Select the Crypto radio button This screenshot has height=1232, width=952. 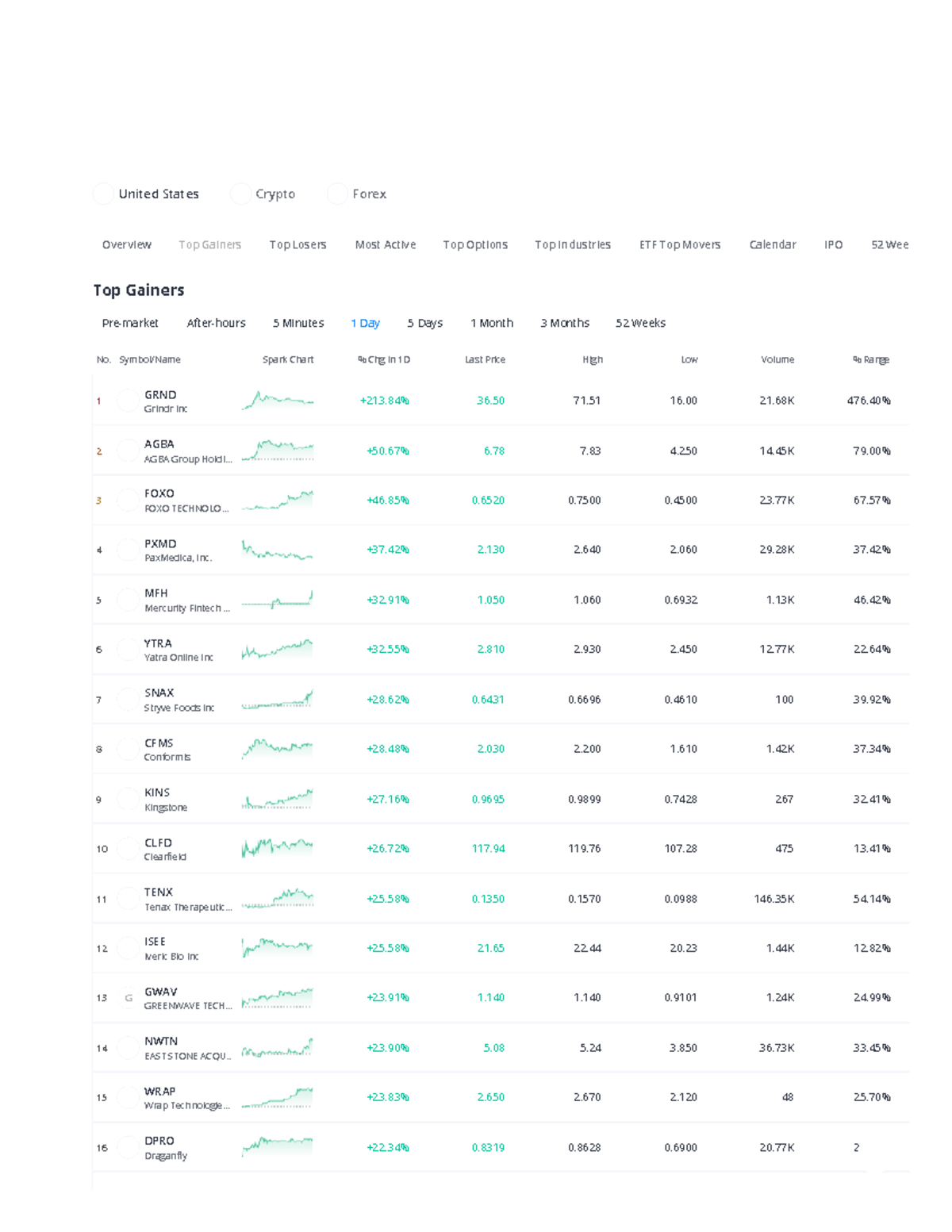click(240, 194)
